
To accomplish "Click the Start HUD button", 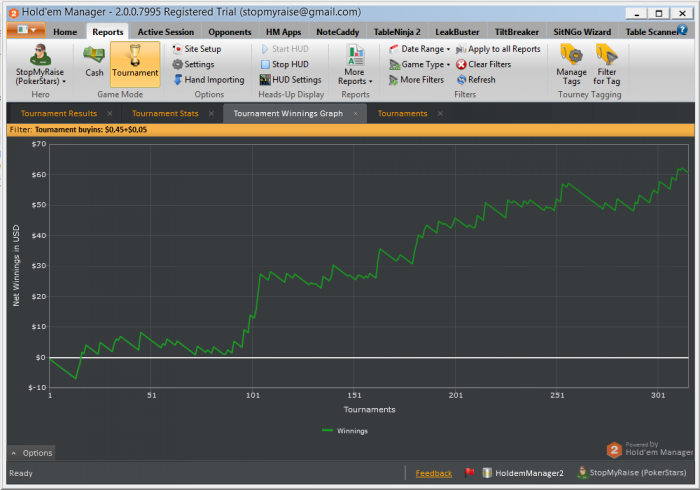I will point(285,49).
